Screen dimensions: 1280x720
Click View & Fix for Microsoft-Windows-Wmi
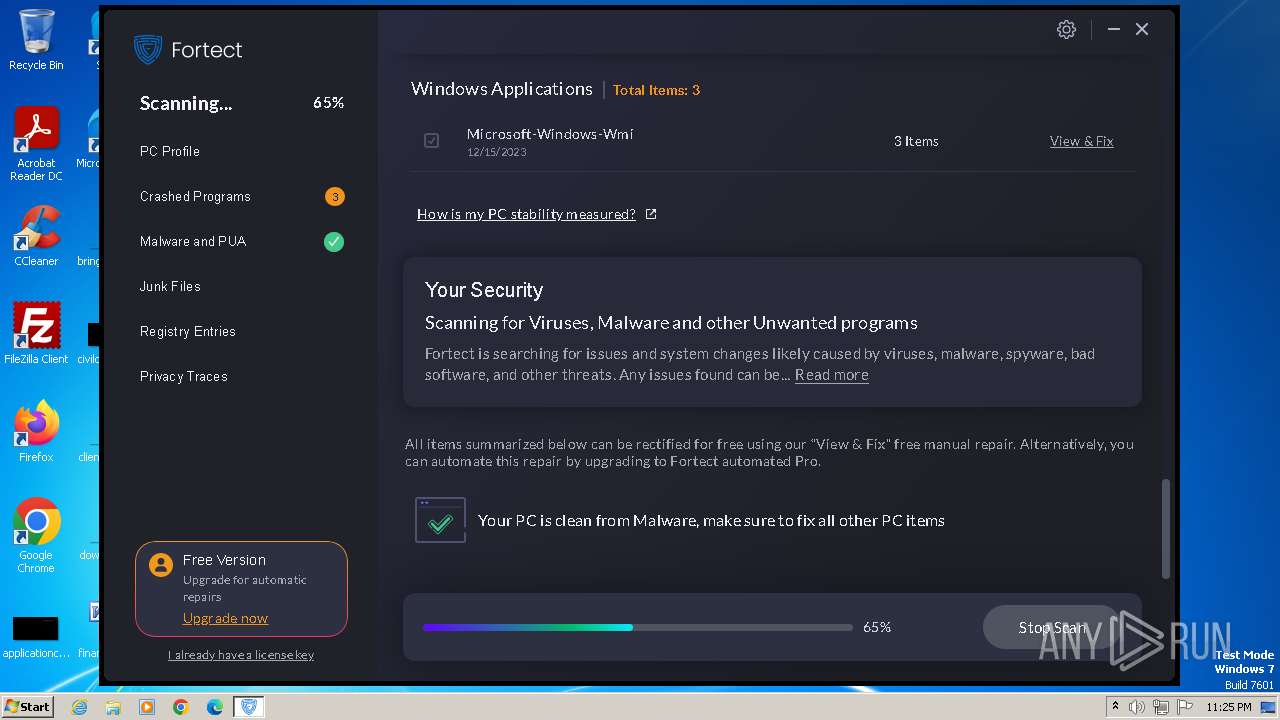coord(1081,142)
